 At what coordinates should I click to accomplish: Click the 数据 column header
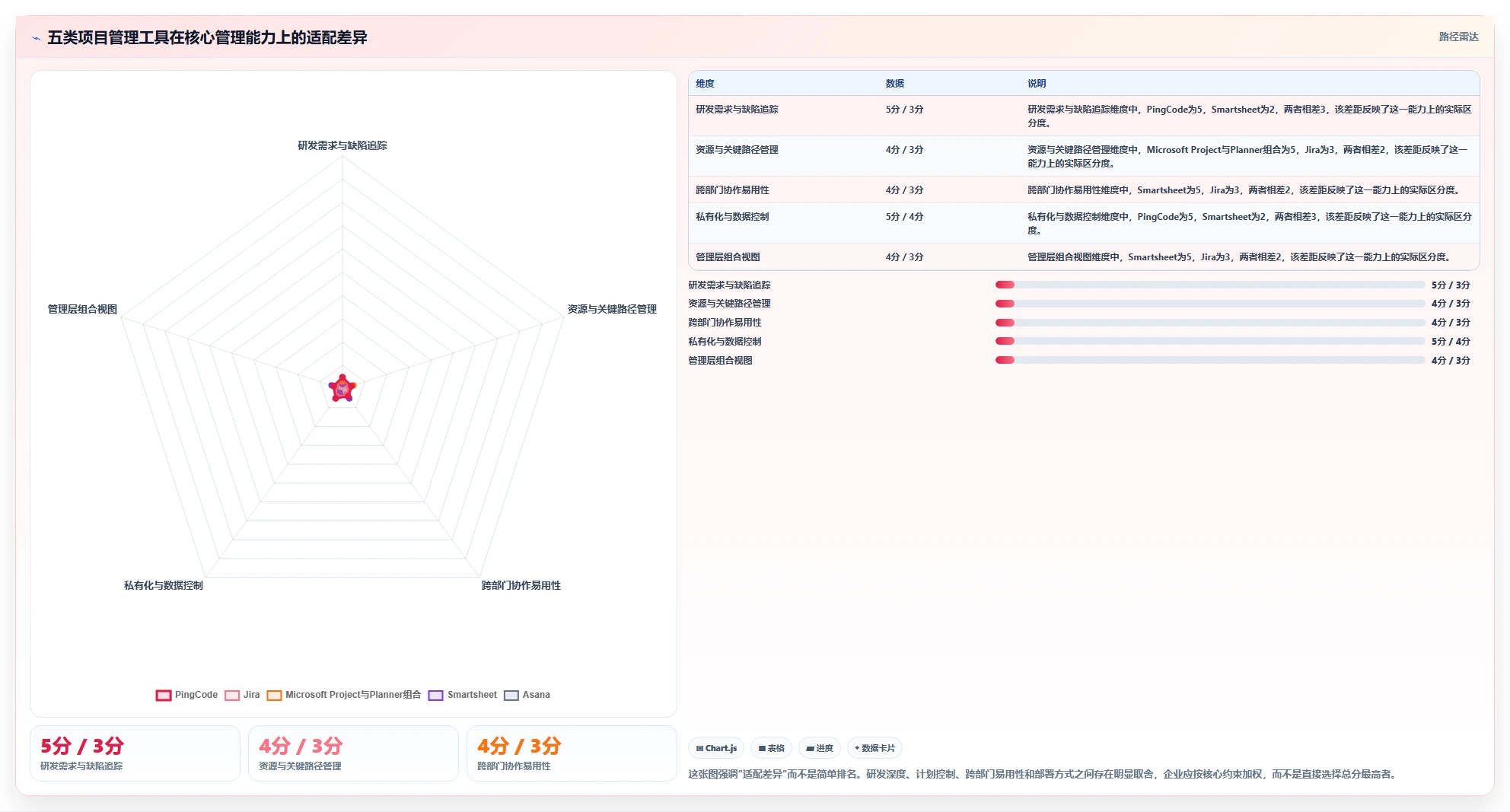click(x=894, y=84)
